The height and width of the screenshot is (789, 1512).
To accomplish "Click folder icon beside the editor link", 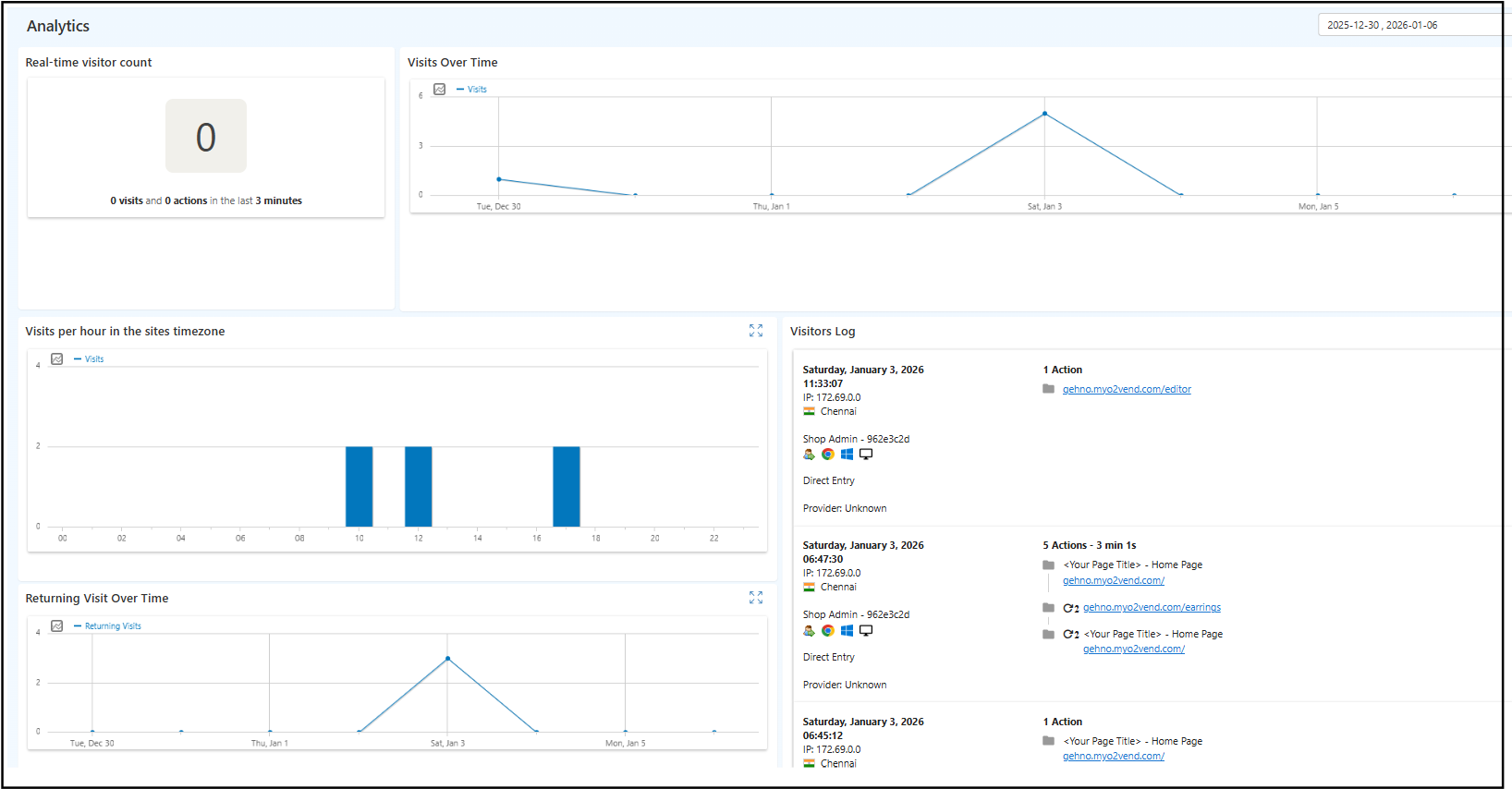I will (x=1049, y=389).
